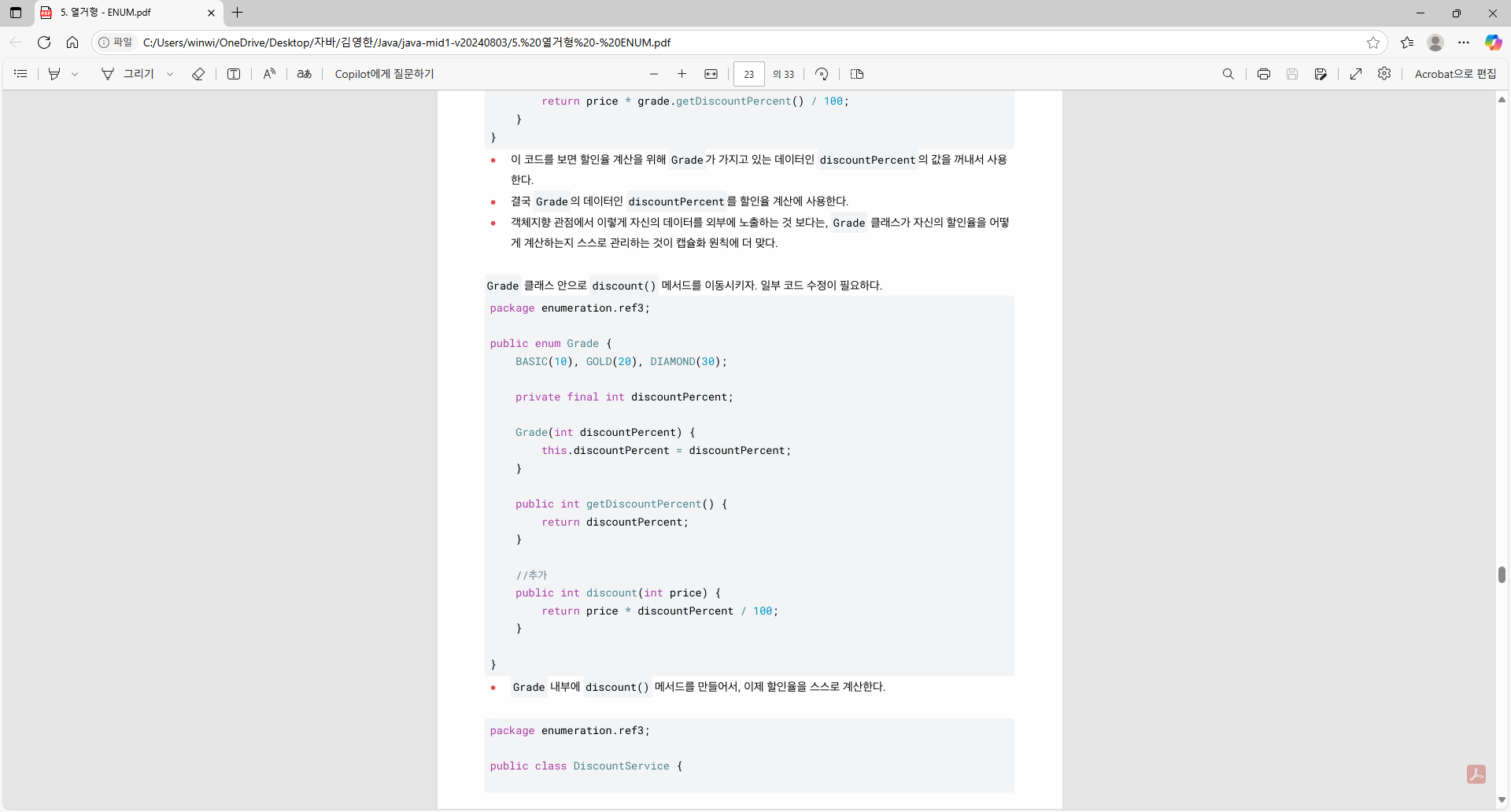Save as a new file
The width and height of the screenshot is (1511, 812).
(1321, 74)
